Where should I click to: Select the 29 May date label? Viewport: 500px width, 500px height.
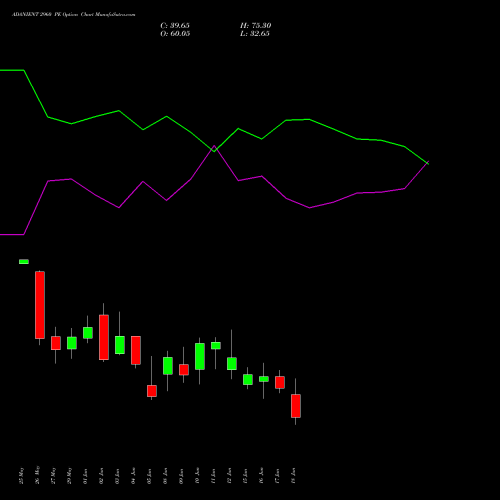70,476
